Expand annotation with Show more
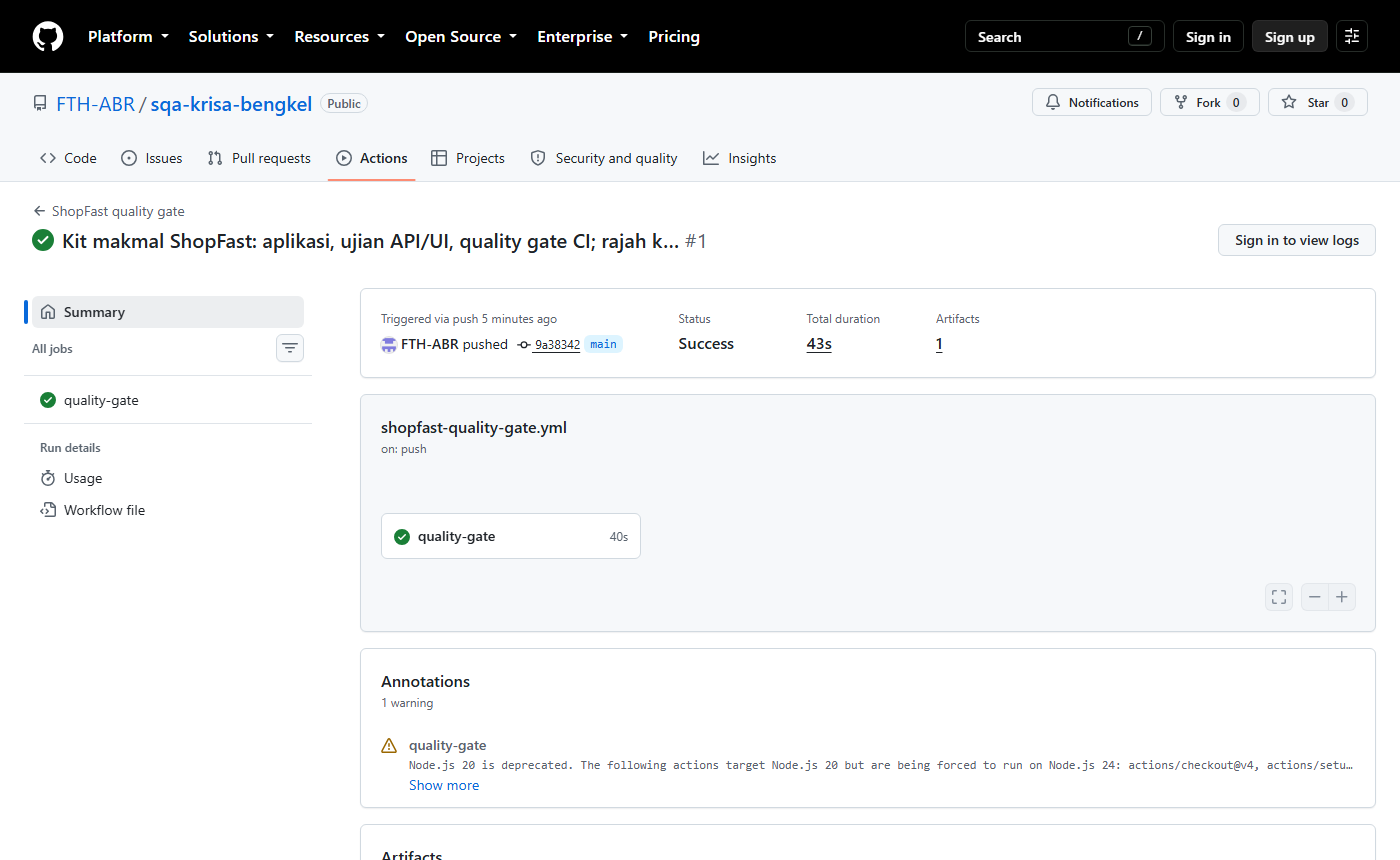 pyautogui.click(x=444, y=785)
